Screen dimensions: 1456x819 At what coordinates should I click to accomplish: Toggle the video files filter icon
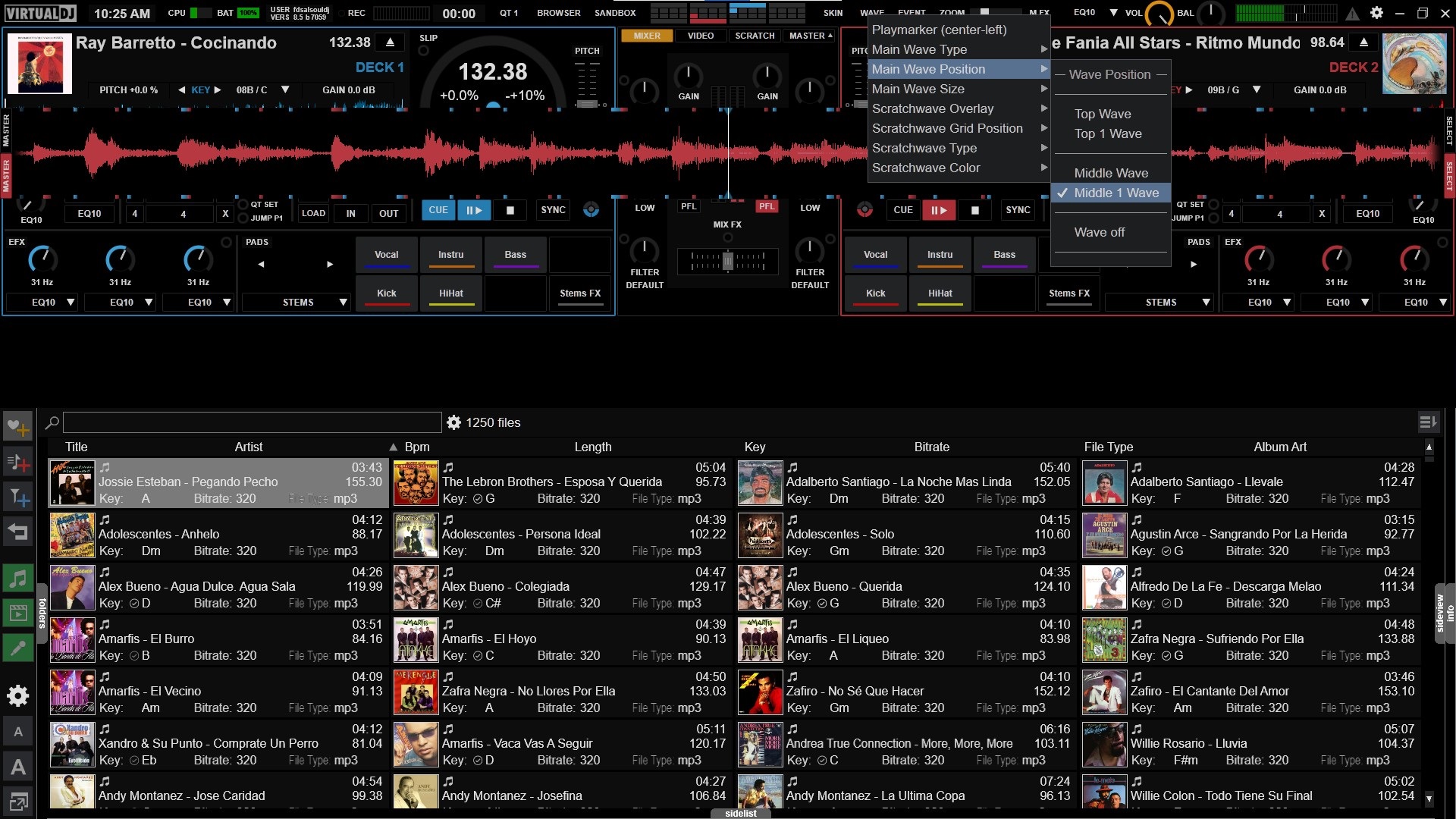coord(17,613)
